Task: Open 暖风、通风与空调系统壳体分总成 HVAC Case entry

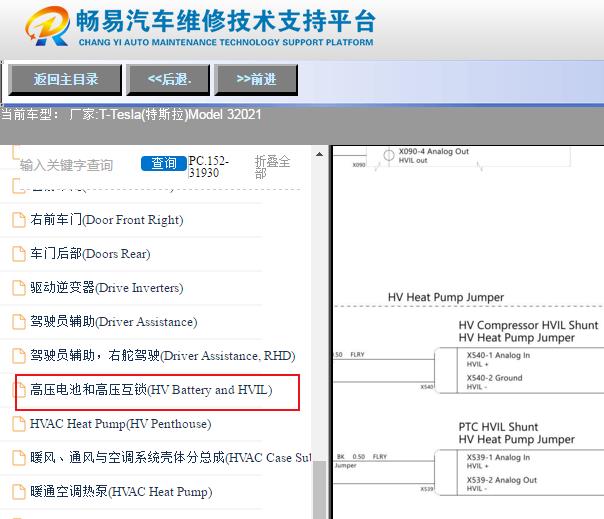Action: [171, 458]
